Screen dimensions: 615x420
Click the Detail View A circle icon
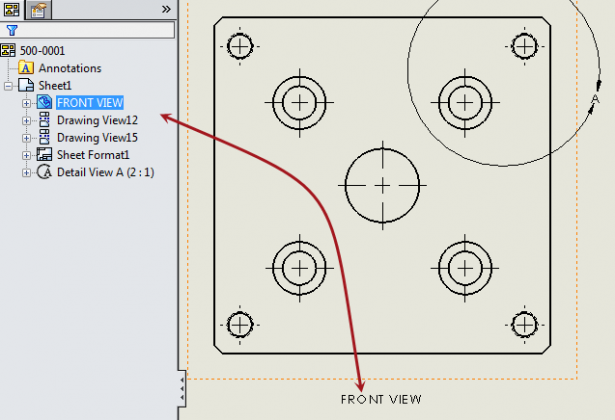click(x=44, y=172)
